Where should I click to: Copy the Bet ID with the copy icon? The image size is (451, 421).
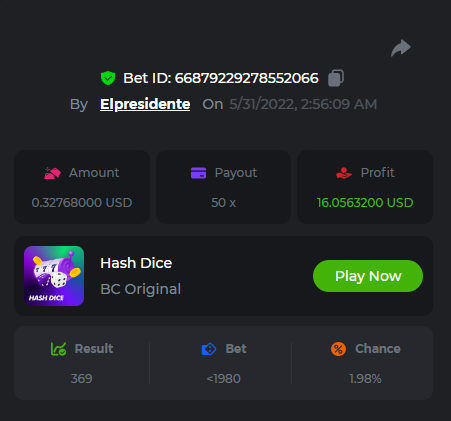pyautogui.click(x=336, y=78)
